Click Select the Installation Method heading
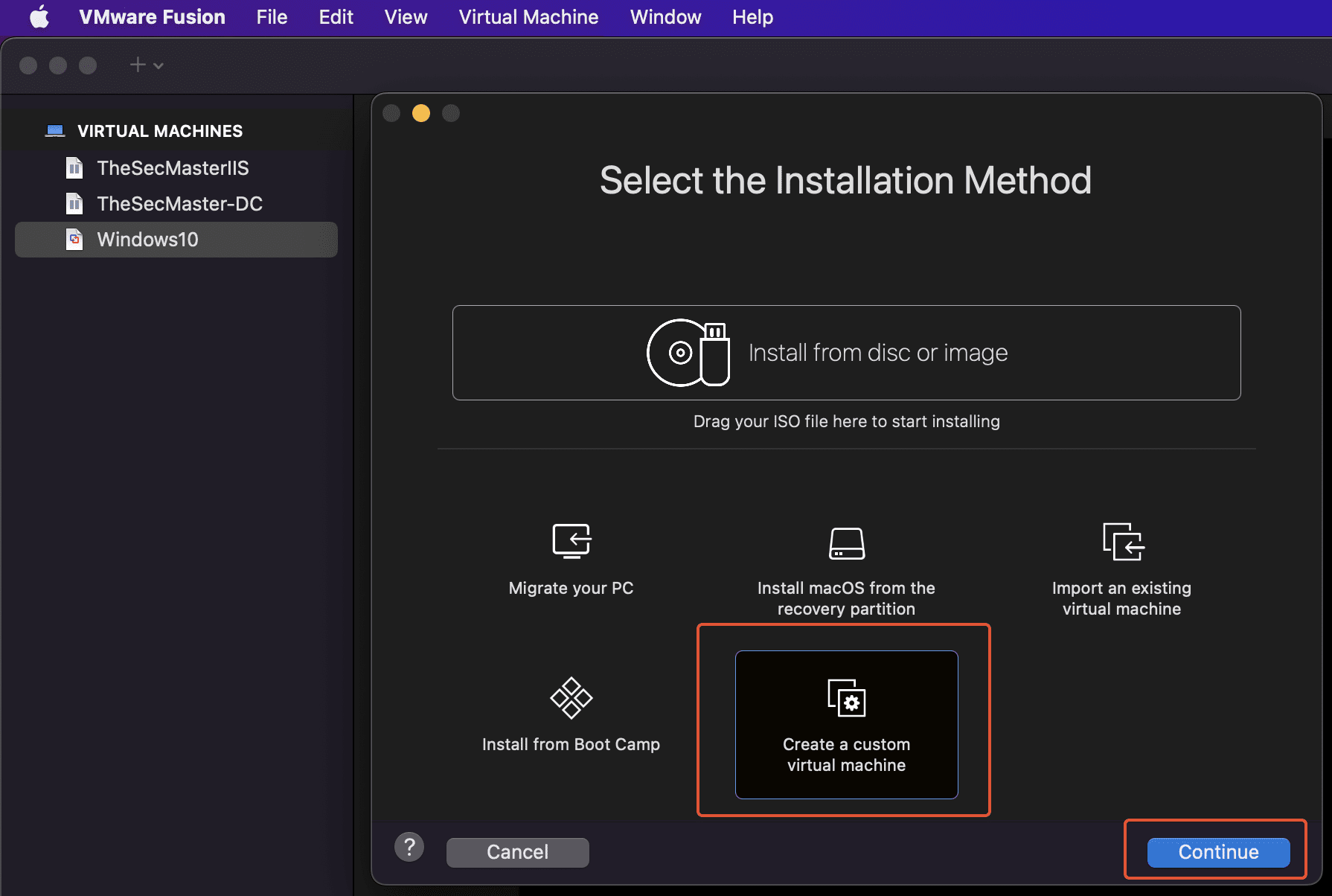The height and width of the screenshot is (896, 1332). coord(846,180)
